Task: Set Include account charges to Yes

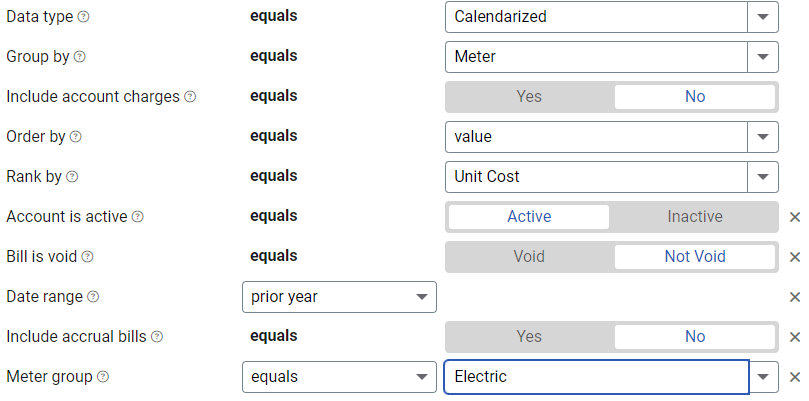Action: pos(529,97)
